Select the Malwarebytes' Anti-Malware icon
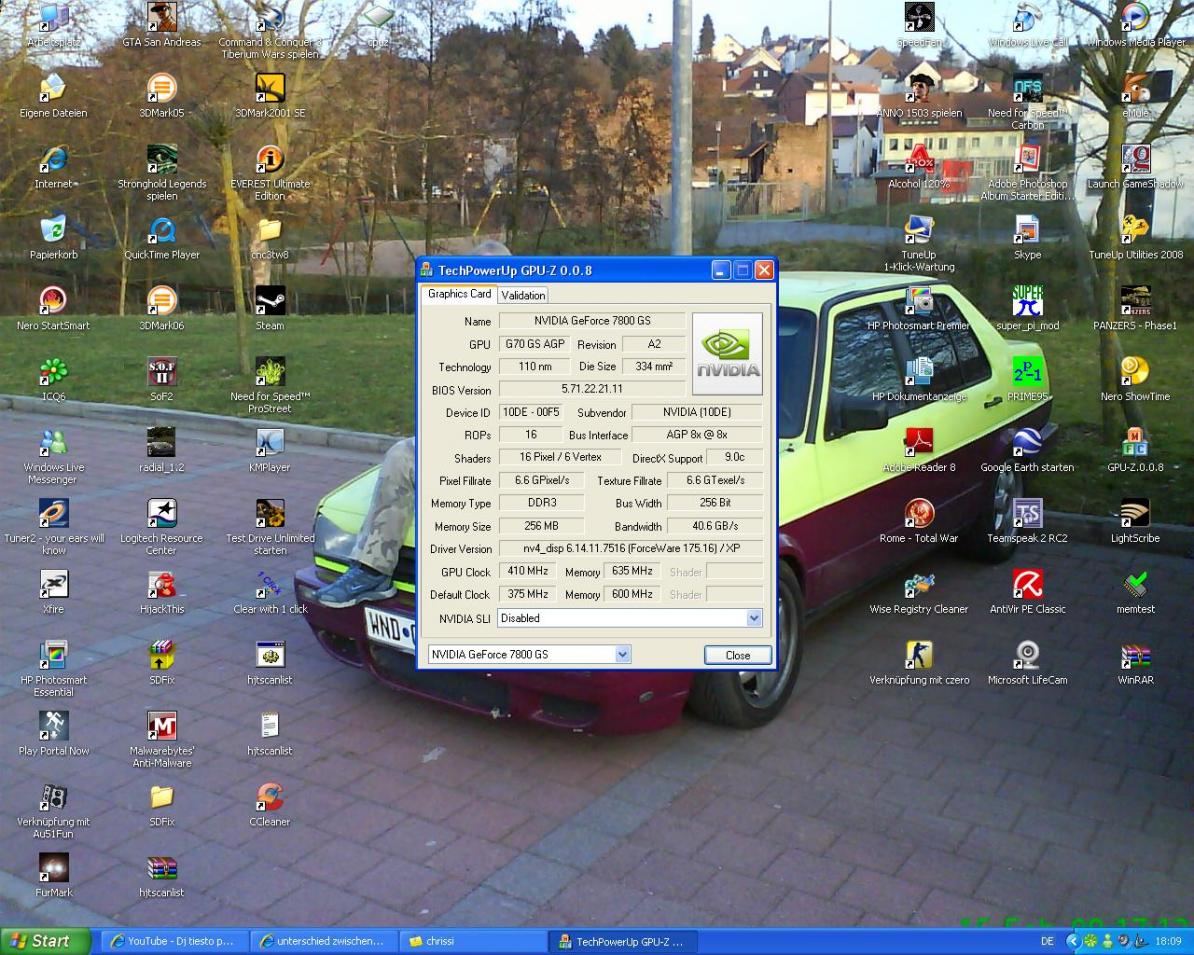The image size is (1194, 955). [161, 726]
